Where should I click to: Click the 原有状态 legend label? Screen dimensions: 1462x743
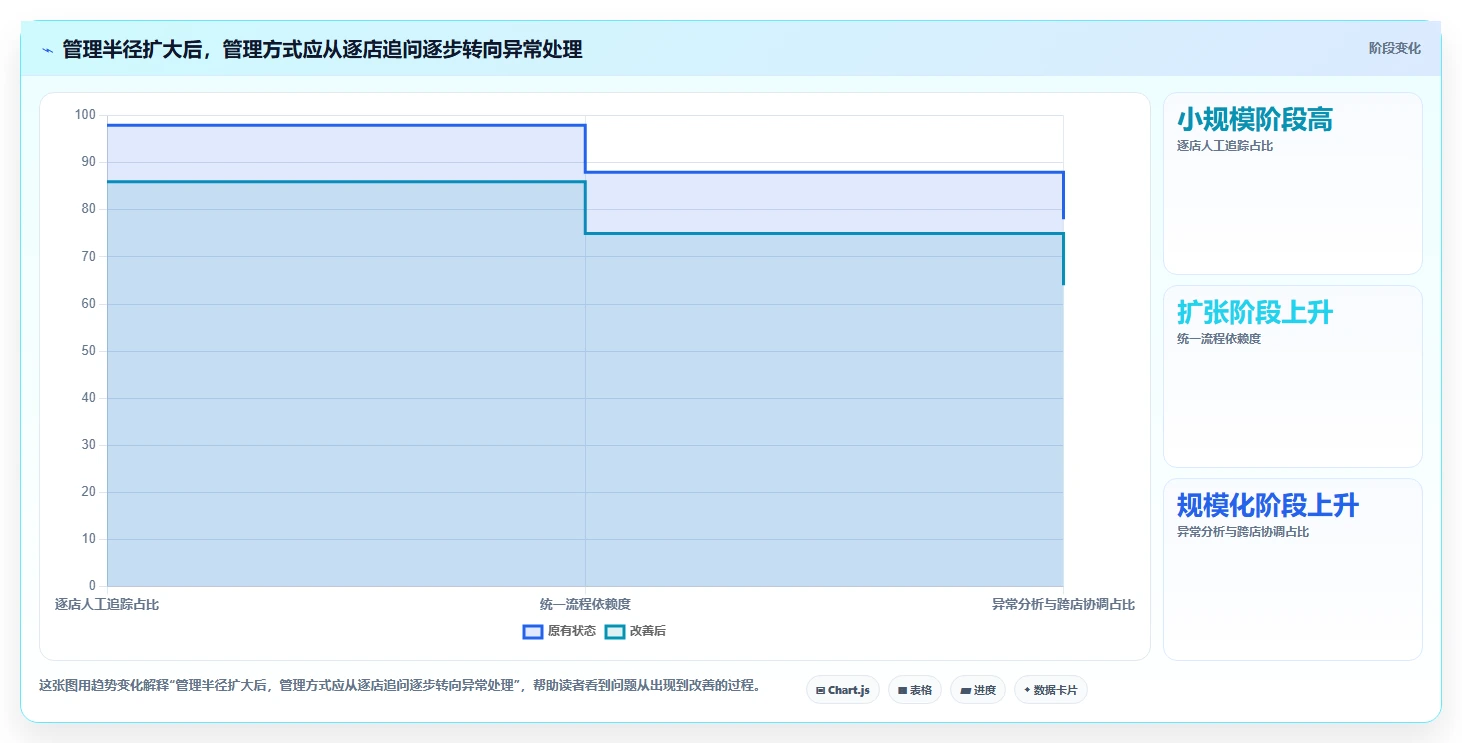pyautogui.click(x=572, y=631)
